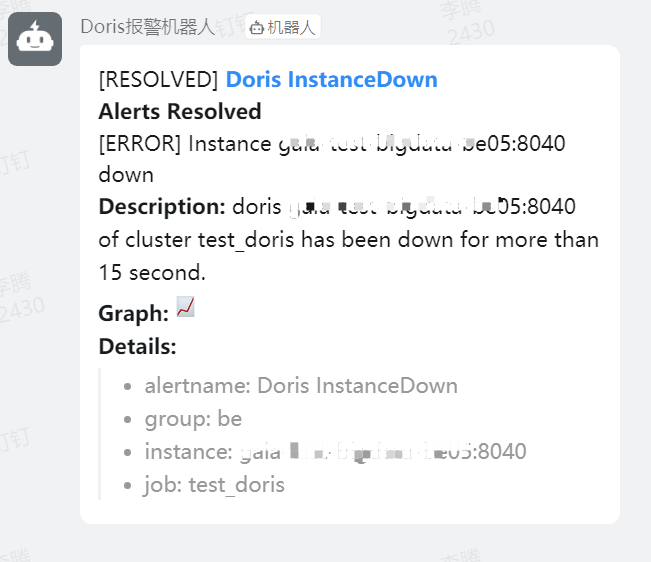
Task: Select the instance: detail line
Action: pos(335,452)
